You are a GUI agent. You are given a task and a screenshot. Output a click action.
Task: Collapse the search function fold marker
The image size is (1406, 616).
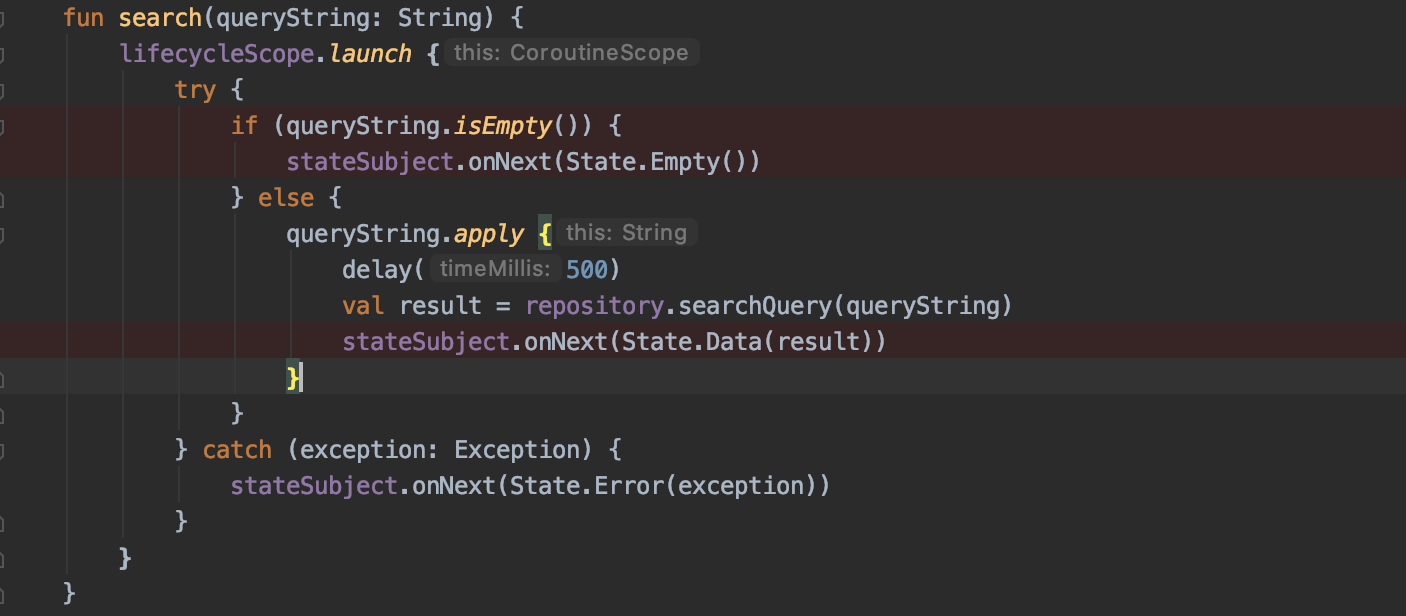point(3,17)
